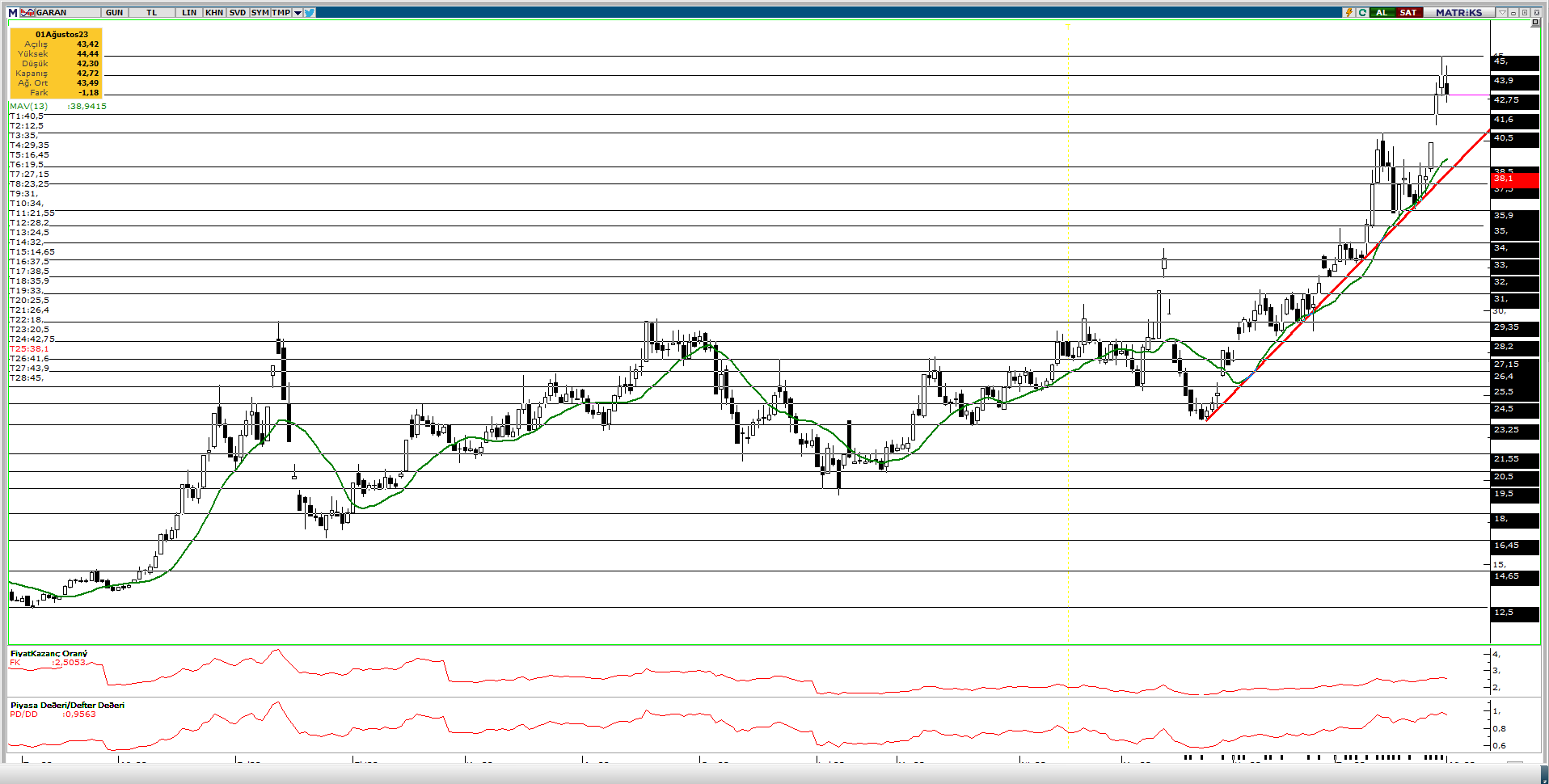The height and width of the screenshot is (784, 1549).
Task: Click the Ağ. Ort value 43,49
Action: [x=87, y=83]
